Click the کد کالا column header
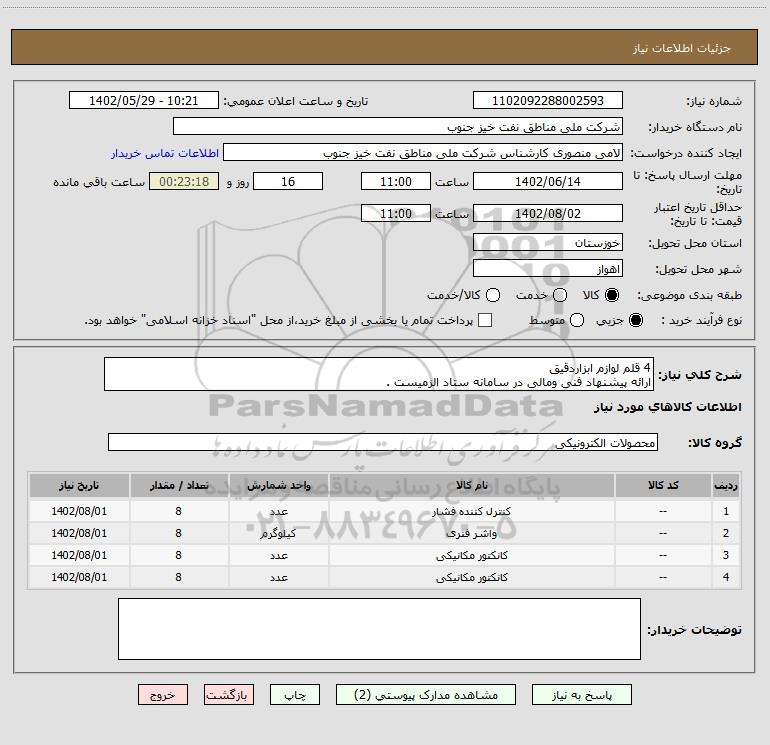Screen dimensions: 770x745 click(x=663, y=485)
